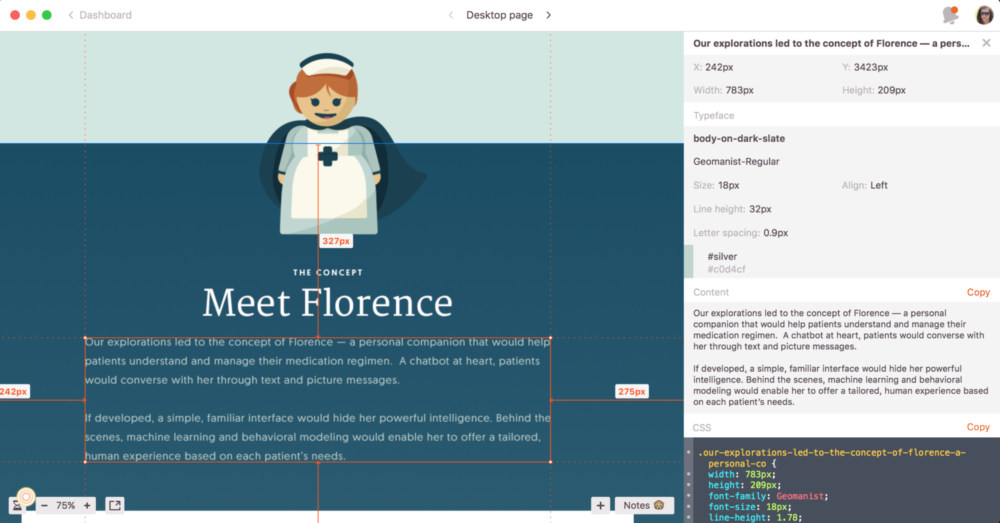Image resolution: width=1000 pixels, height=523 pixels.
Task: Click the Desktop page title
Action: [x=499, y=15]
